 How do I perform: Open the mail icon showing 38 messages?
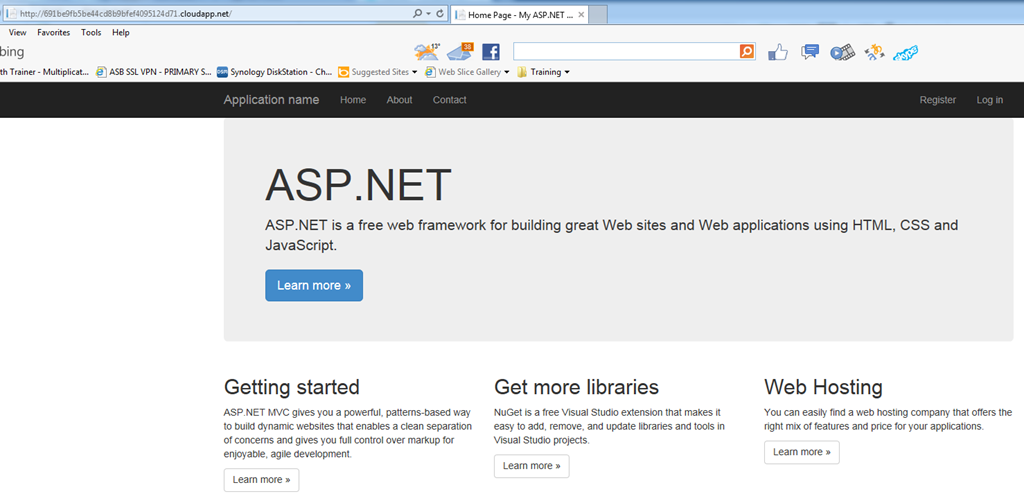pyautogui.click(x=460, y=52)
